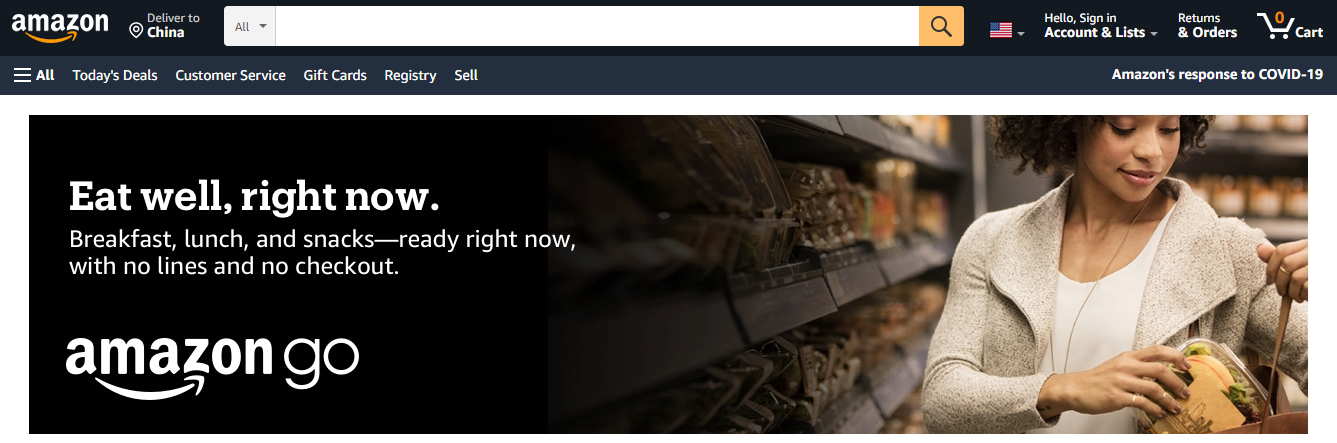
Task: Open Returns & Orders link
Action: [x=1207, y=26]
